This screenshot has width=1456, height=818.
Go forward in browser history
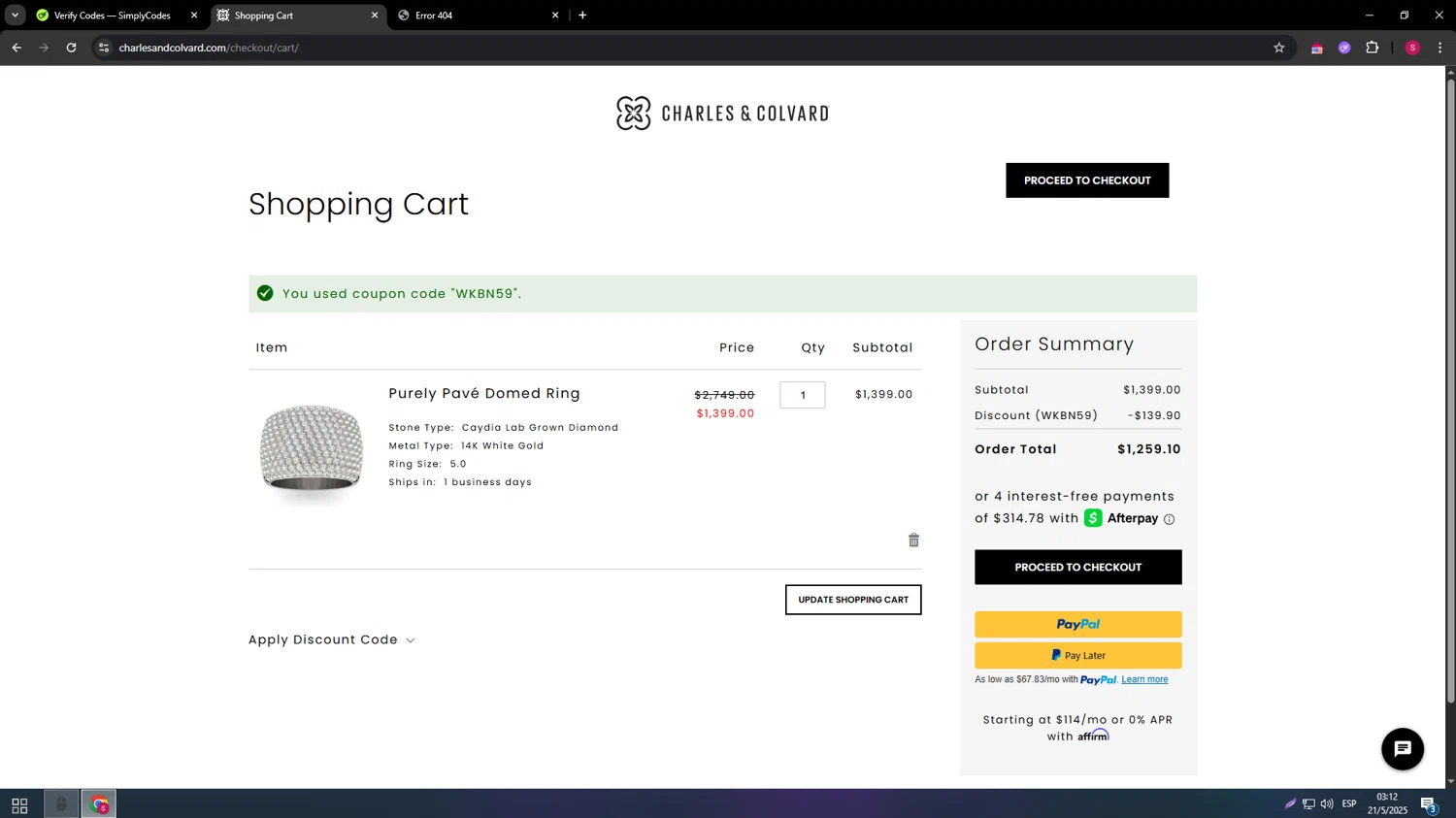44,48
